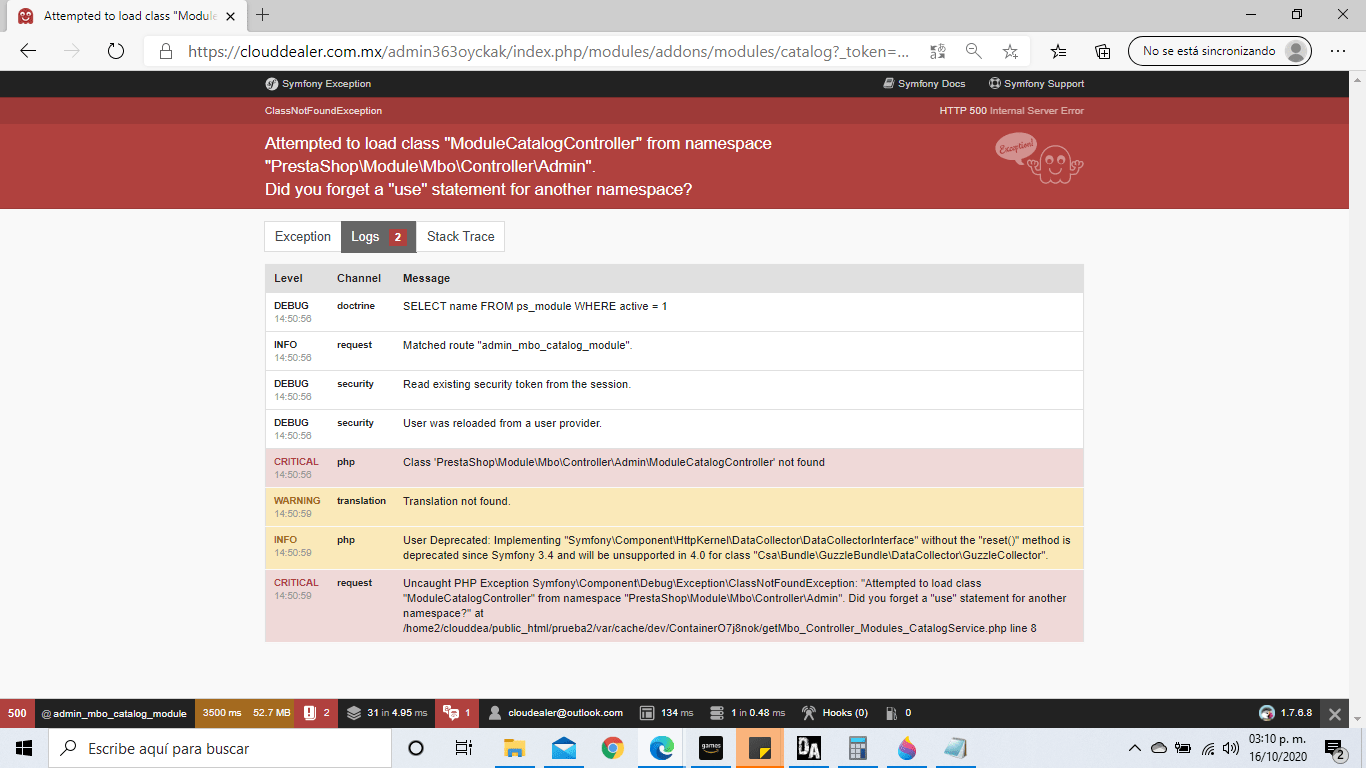
Task: Open the Collections panel
Action: [x=1102, y=51]
